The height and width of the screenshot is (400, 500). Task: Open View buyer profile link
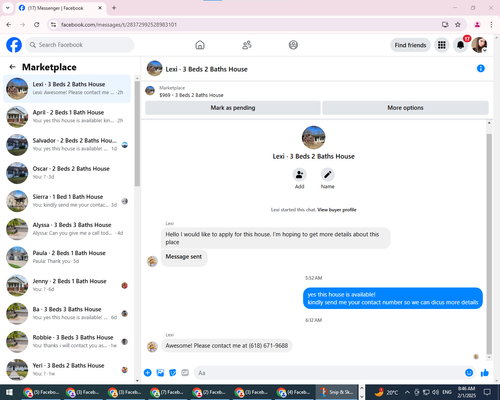(x=337, y=210)
